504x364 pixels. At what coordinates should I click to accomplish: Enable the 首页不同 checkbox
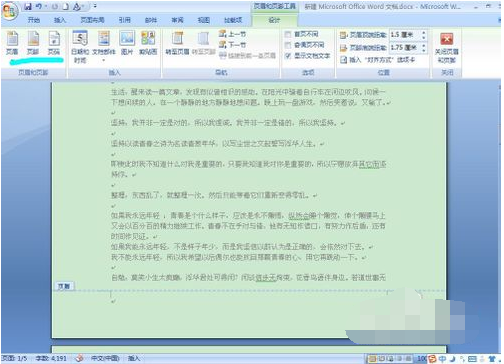[x=288, y=34]
